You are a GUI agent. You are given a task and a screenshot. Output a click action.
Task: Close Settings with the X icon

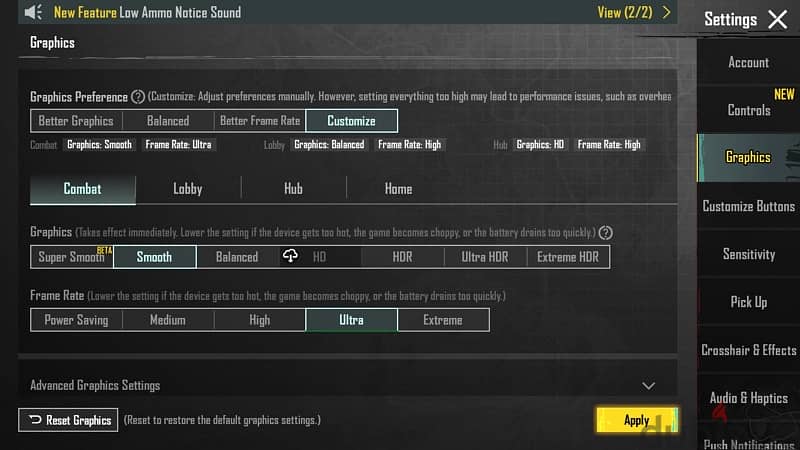pyautogui.click(x=778, y=20)
